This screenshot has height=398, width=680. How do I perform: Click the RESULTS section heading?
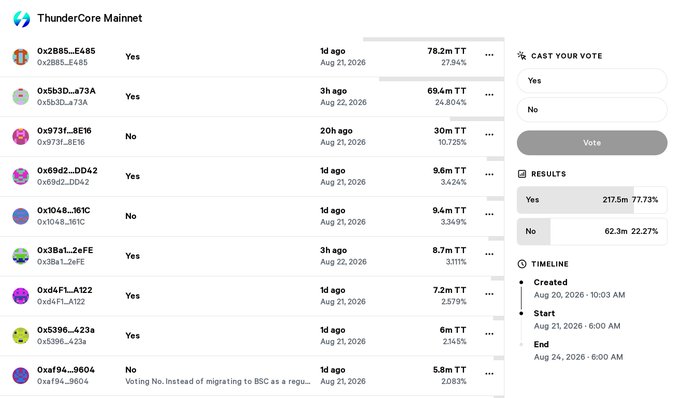(x=549, y=174)
